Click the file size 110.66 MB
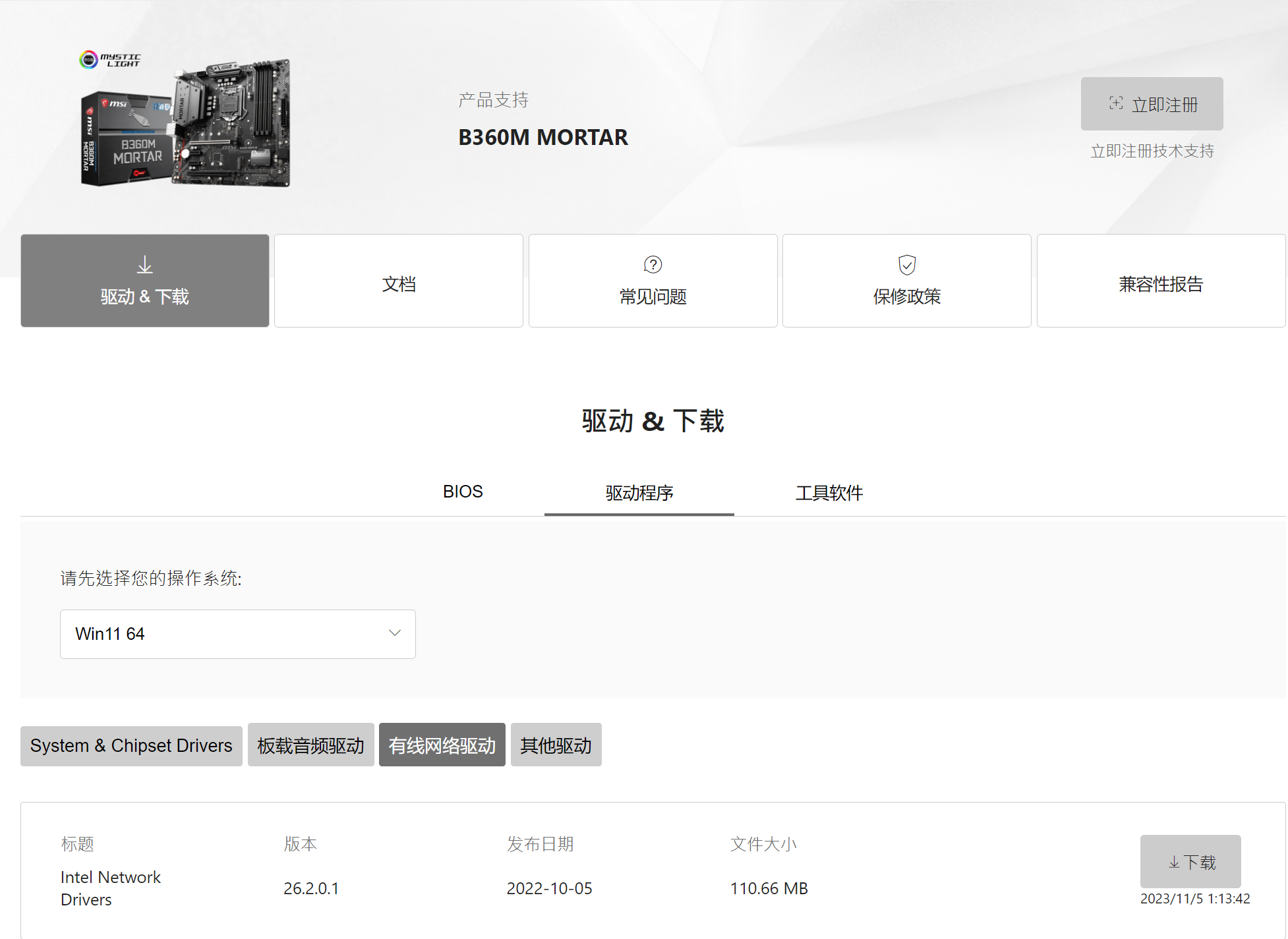The width and height of the screenshot is (1288, 939). [x=769, y=888]
